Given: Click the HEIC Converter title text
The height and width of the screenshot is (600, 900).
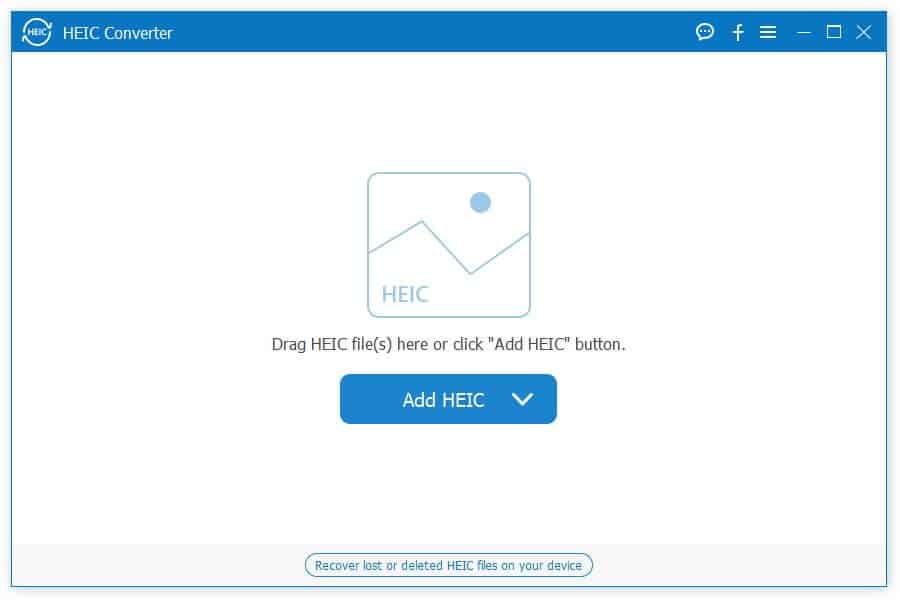Looking at the screenshot, I should pos(118,33).
